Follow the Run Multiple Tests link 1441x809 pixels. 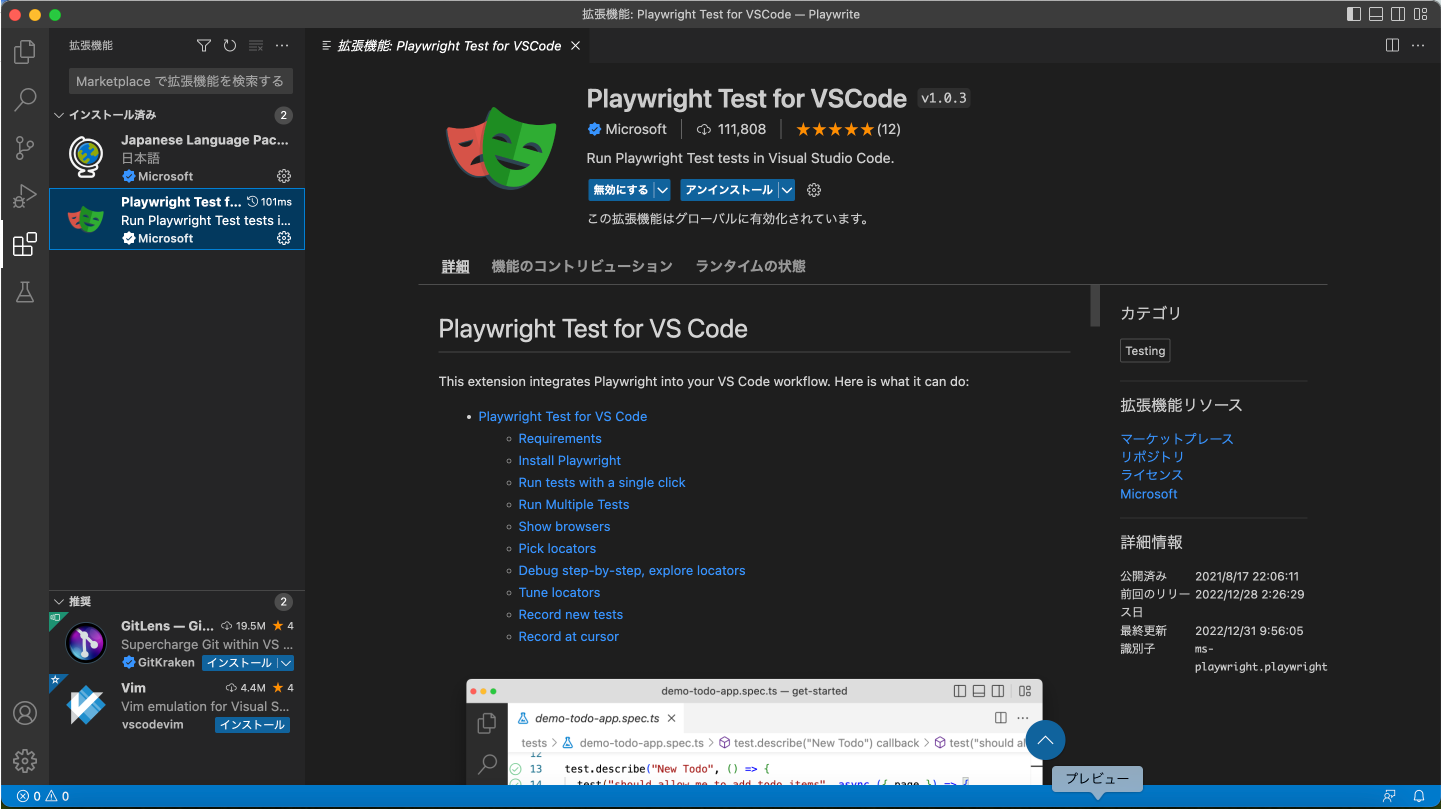(574, 505)
